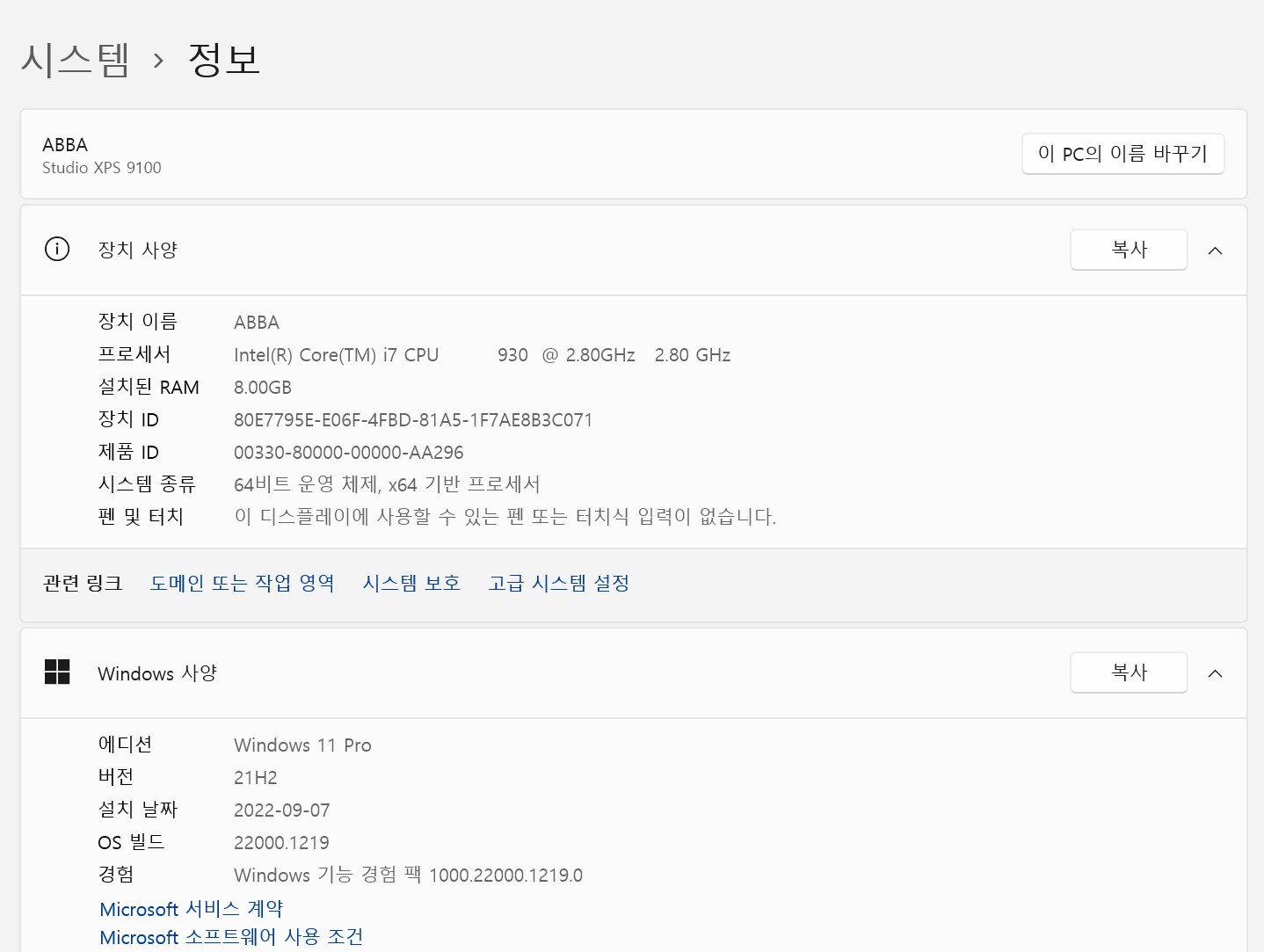Click the installed RAM value 8.00GB
This screenshot has width=1264, height=952.
[x=263, y=388]
